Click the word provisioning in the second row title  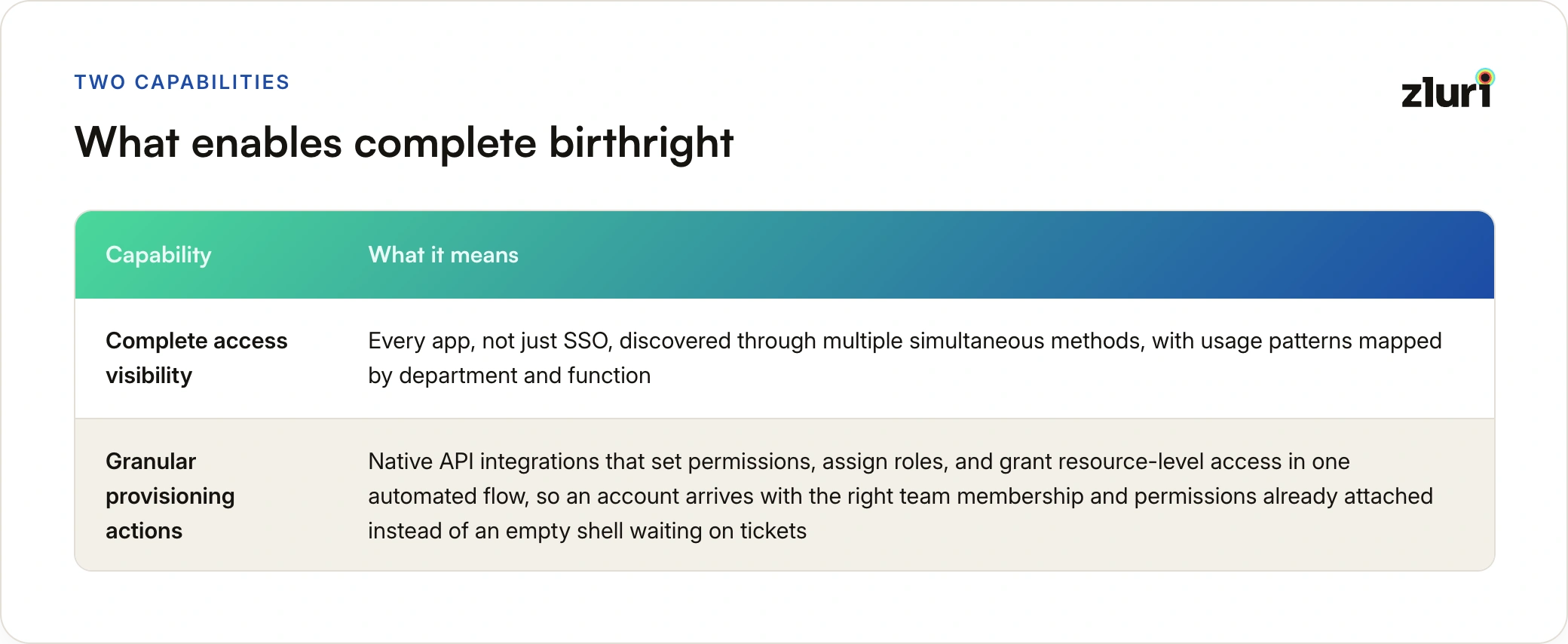[170, 496]
